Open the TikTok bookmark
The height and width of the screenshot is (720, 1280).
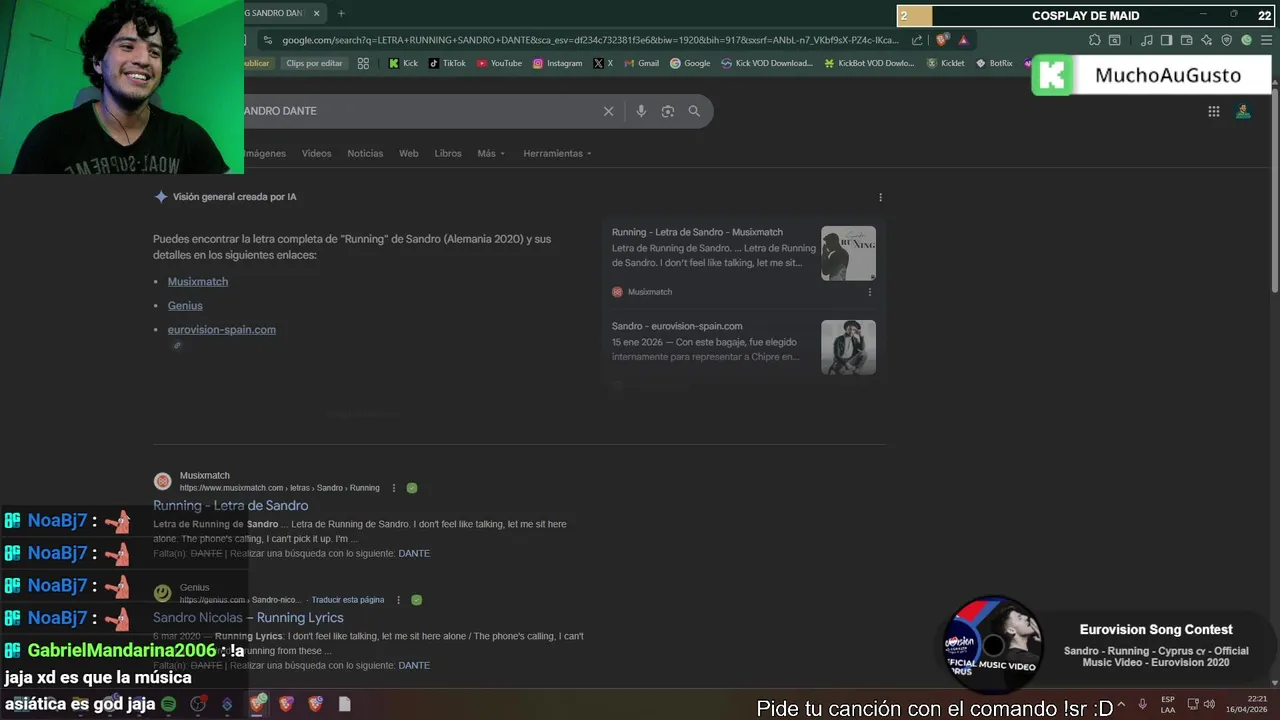447,63
